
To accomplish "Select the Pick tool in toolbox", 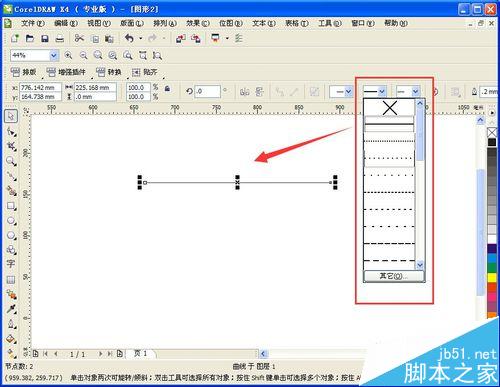I will pyautogui.click(x=11, y=116).
